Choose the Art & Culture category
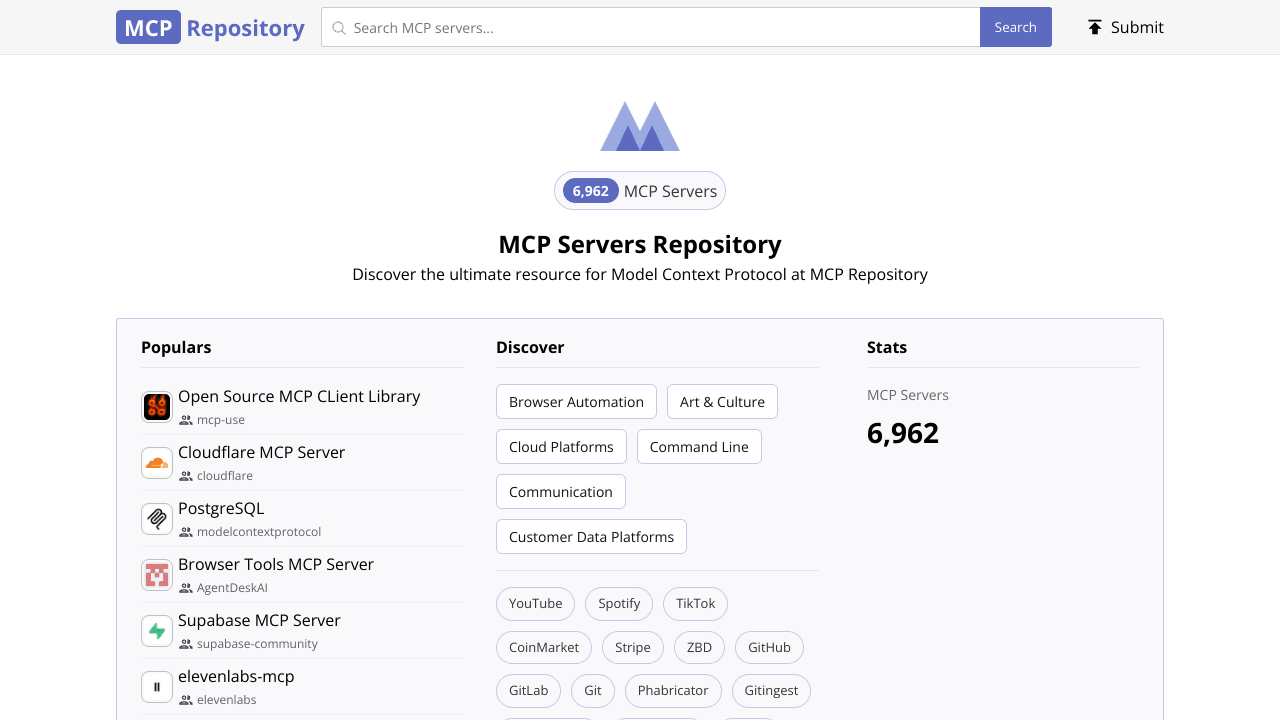 click(x=722, y=402)
